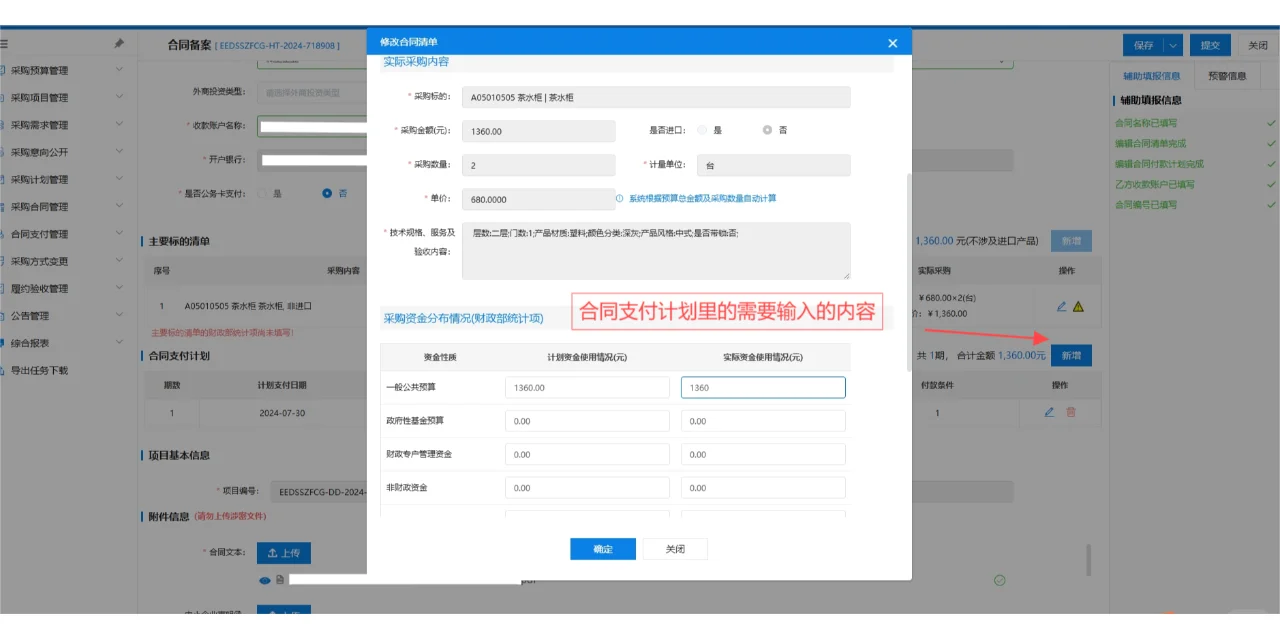Click the 保存 button

point(1143,45)
